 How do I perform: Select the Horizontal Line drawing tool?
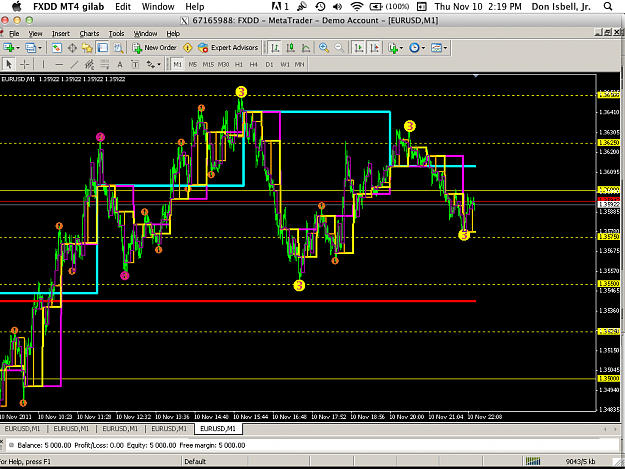tap(59, 64)
